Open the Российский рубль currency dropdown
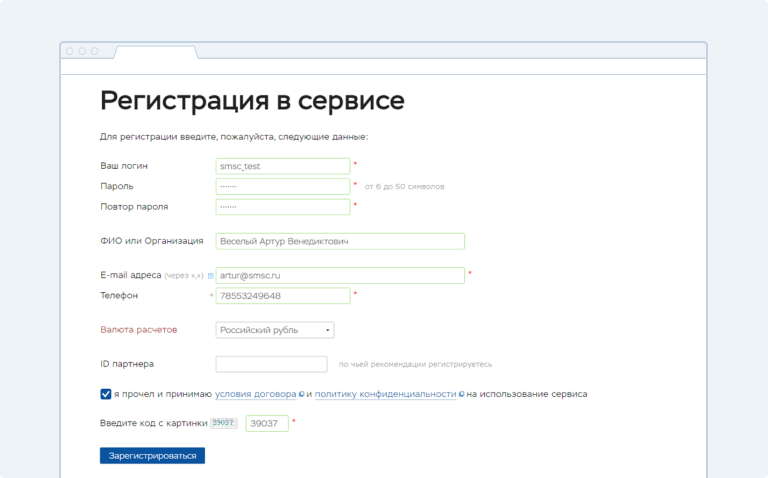This screenshot has height=478, width=768. (275, 330)
